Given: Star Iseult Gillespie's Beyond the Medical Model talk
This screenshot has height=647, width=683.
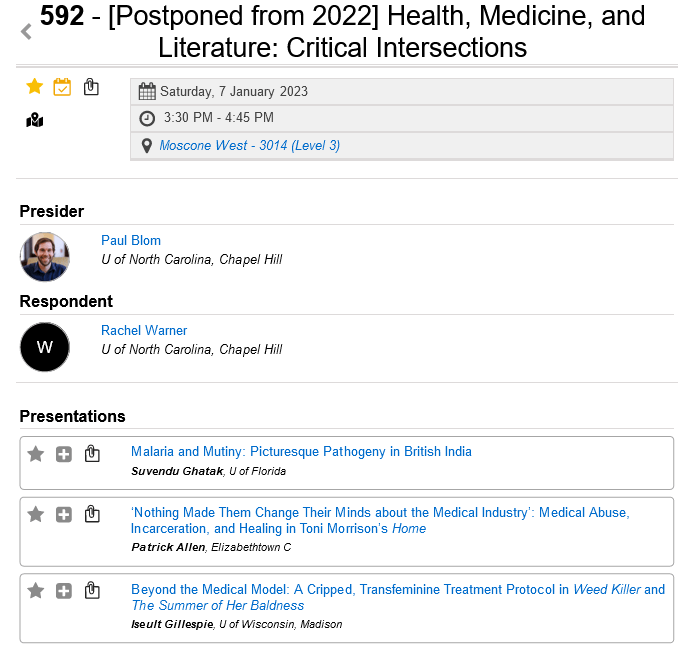Looking at the screenshot, I should point(36,590).
